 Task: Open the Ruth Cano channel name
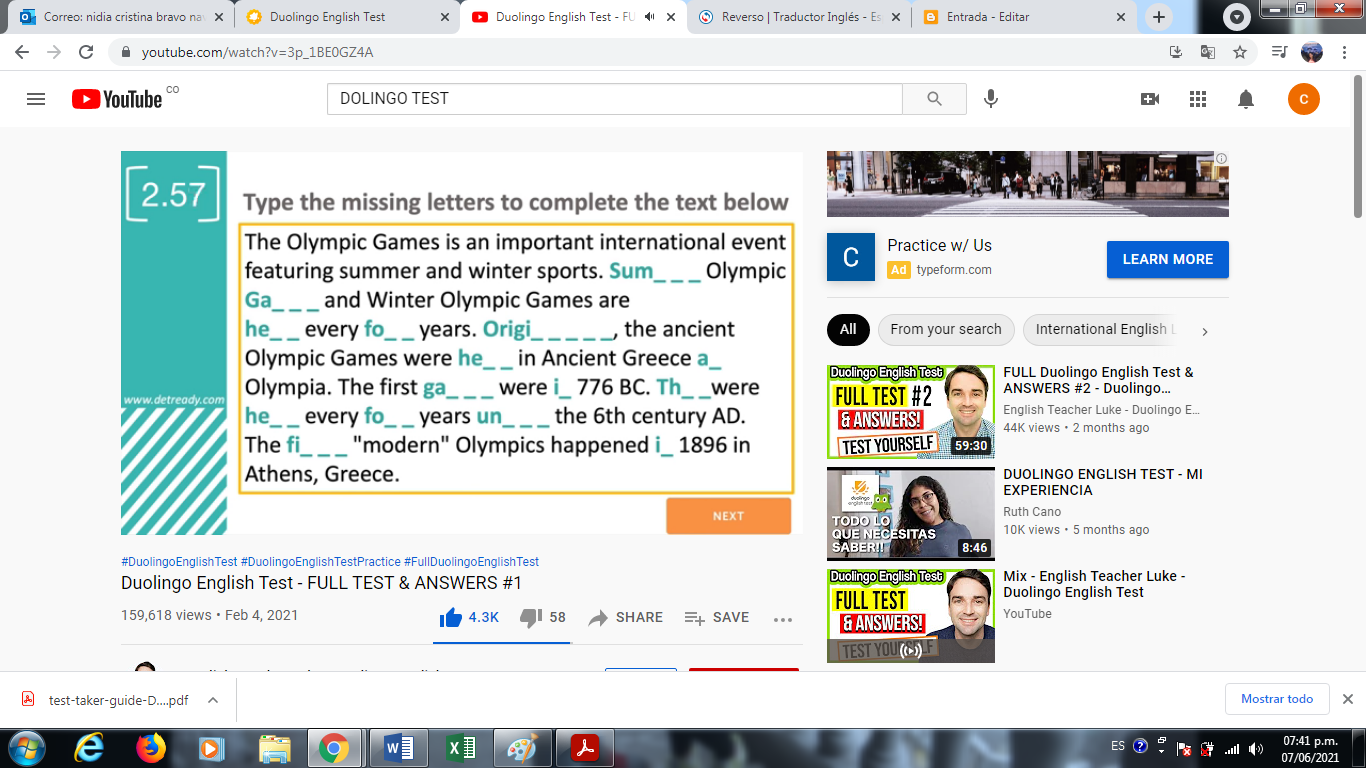pos(1032,512)
